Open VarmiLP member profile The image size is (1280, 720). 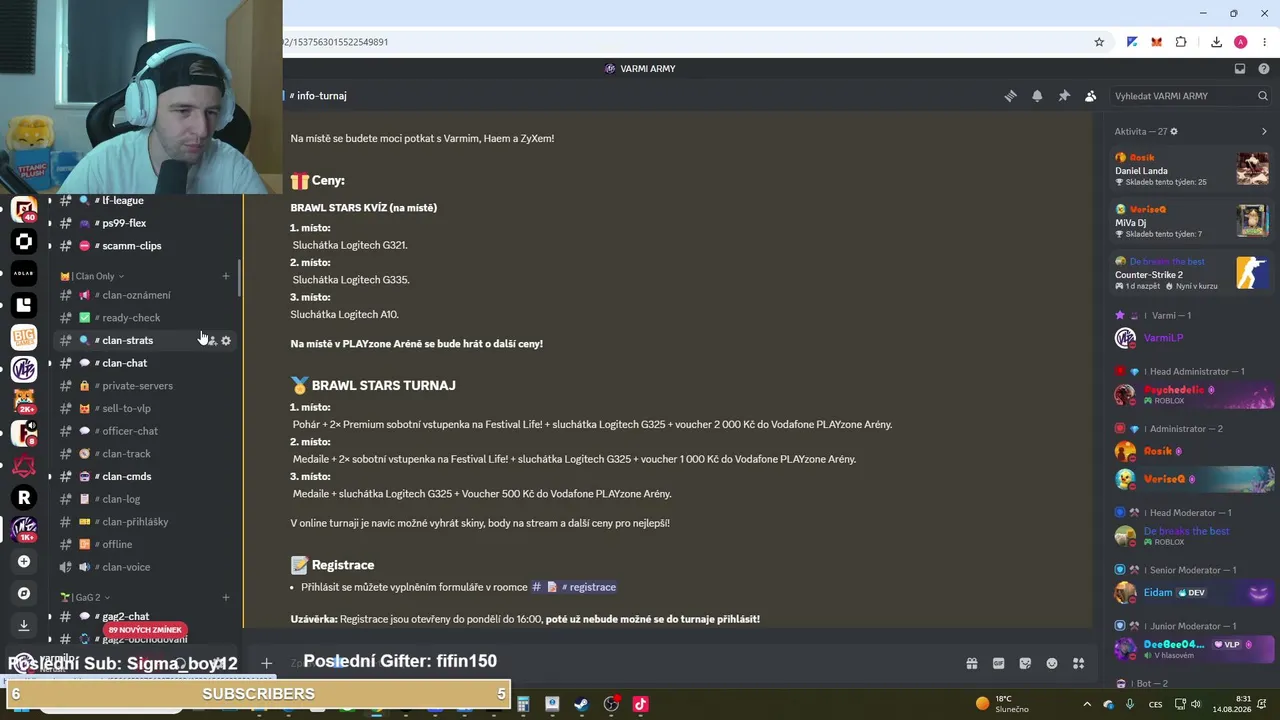tap(1191, 338)
